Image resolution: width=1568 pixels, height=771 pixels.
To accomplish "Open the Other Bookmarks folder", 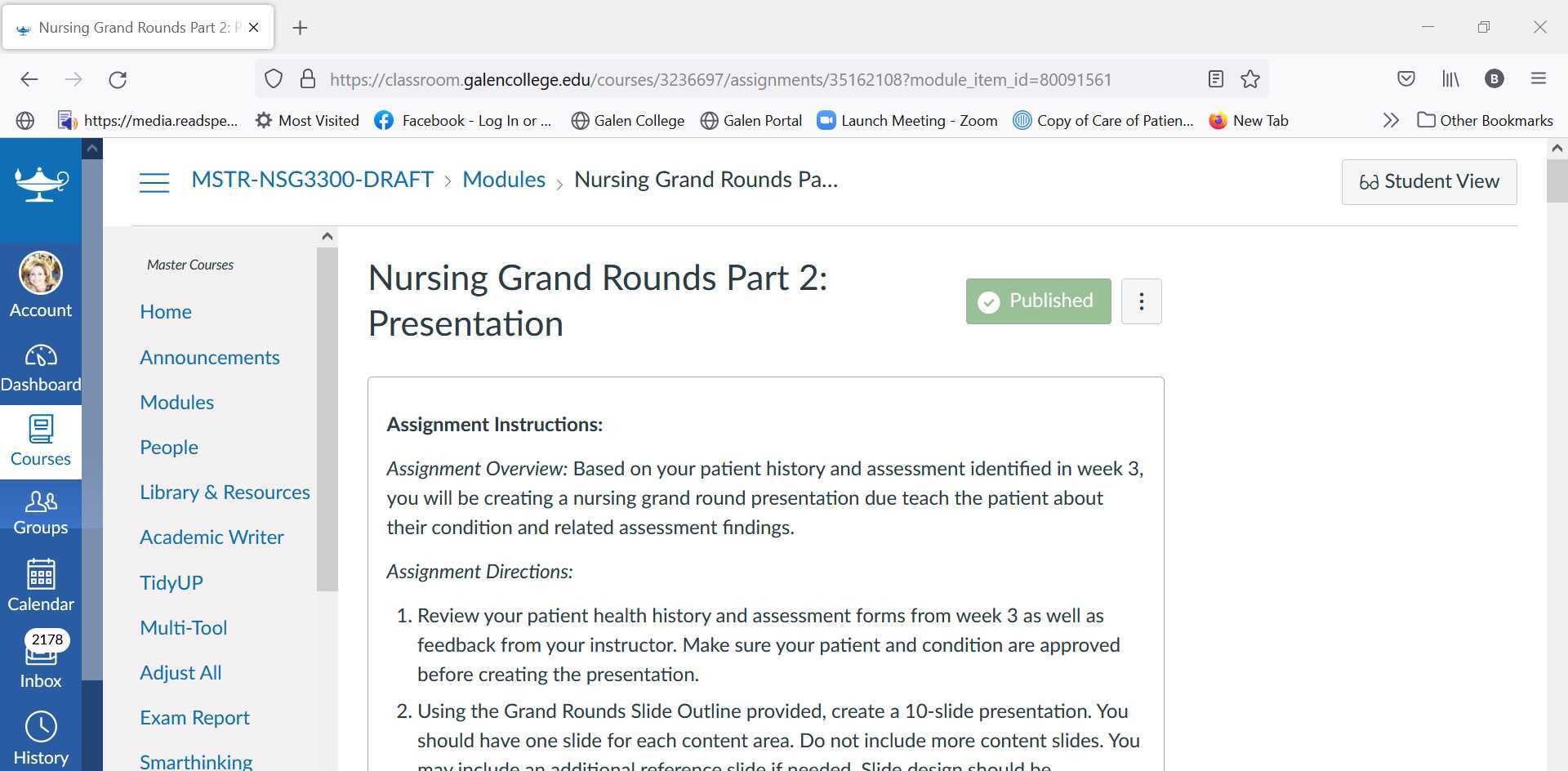I will coord(1486,120).
